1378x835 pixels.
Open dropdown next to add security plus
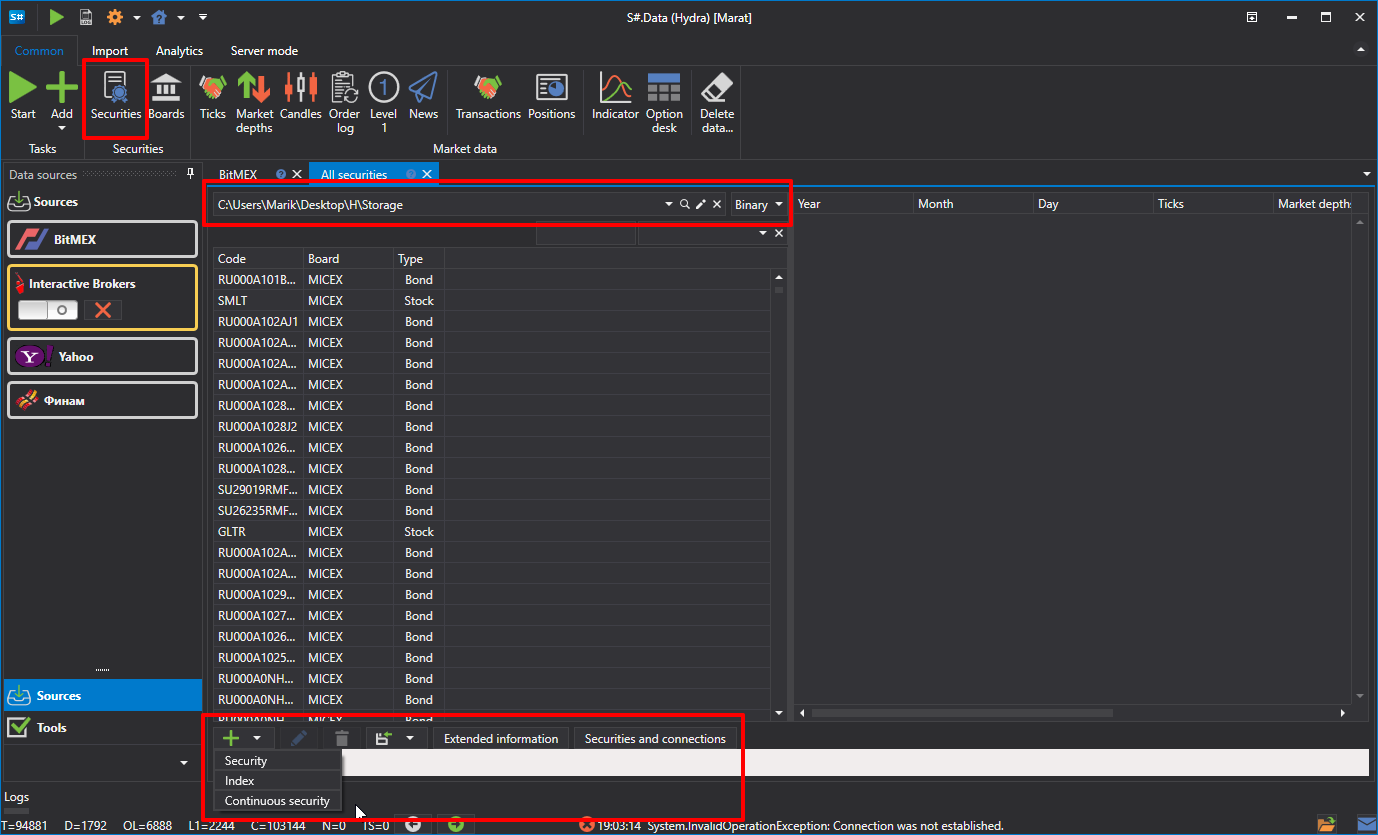(x=257, y=739)
